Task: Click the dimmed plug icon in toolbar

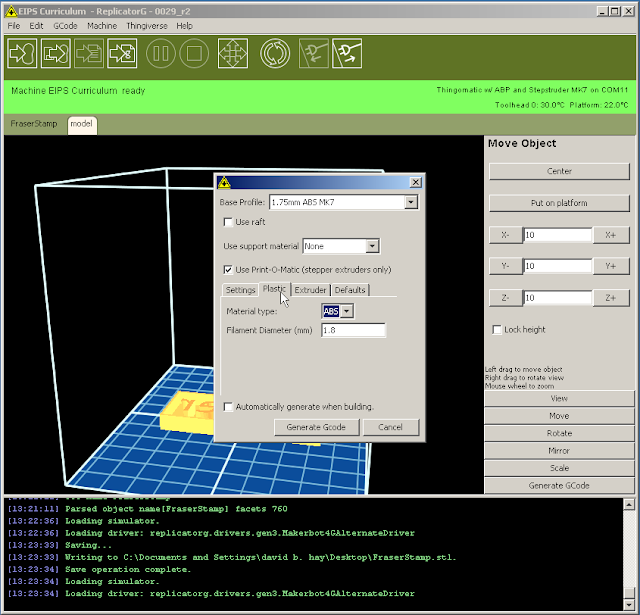Action: click(316, 53)
